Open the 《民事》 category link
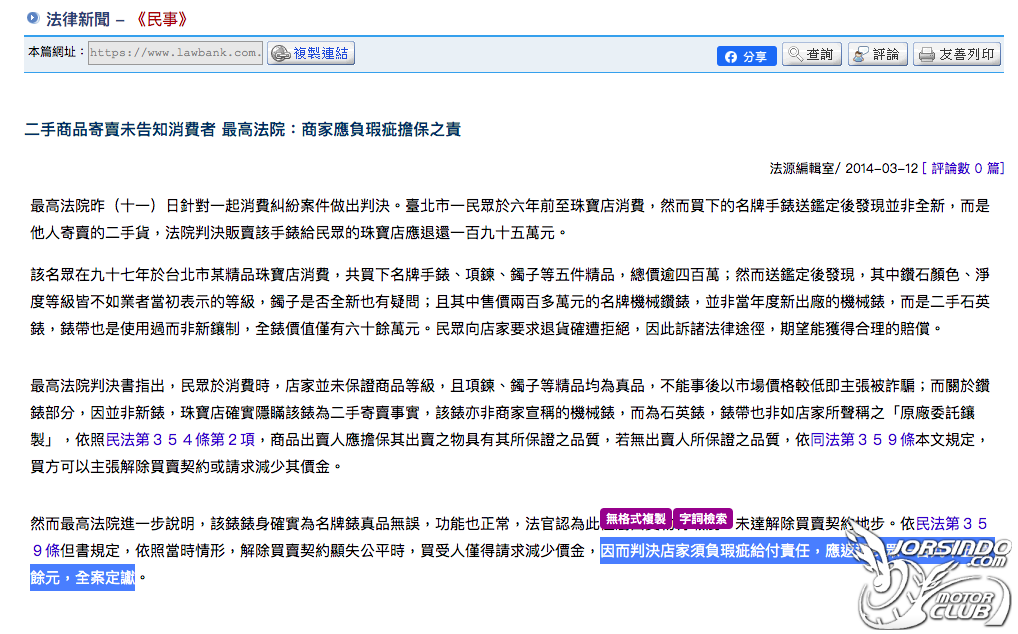The width and height of the screenshot is (1018, 634). point(162,19)
